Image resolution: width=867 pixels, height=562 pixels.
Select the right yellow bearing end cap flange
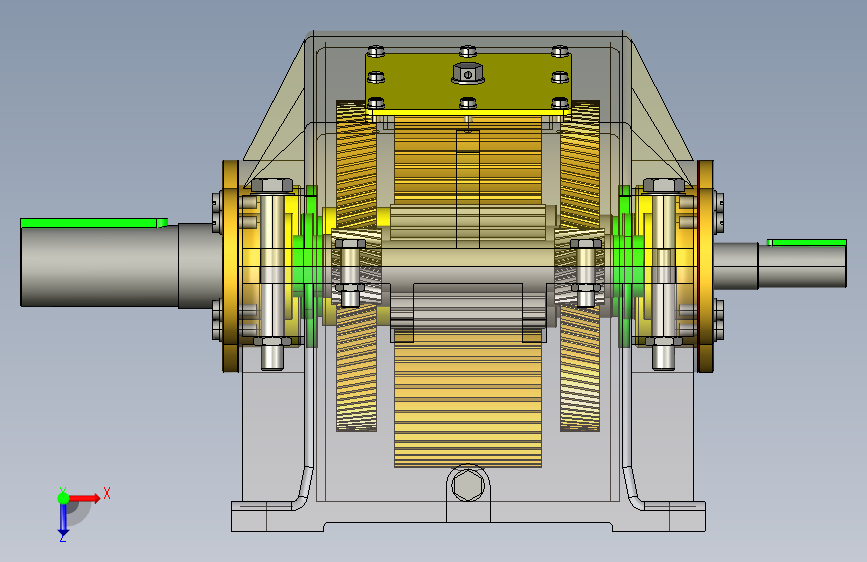[x=706, y=266]
